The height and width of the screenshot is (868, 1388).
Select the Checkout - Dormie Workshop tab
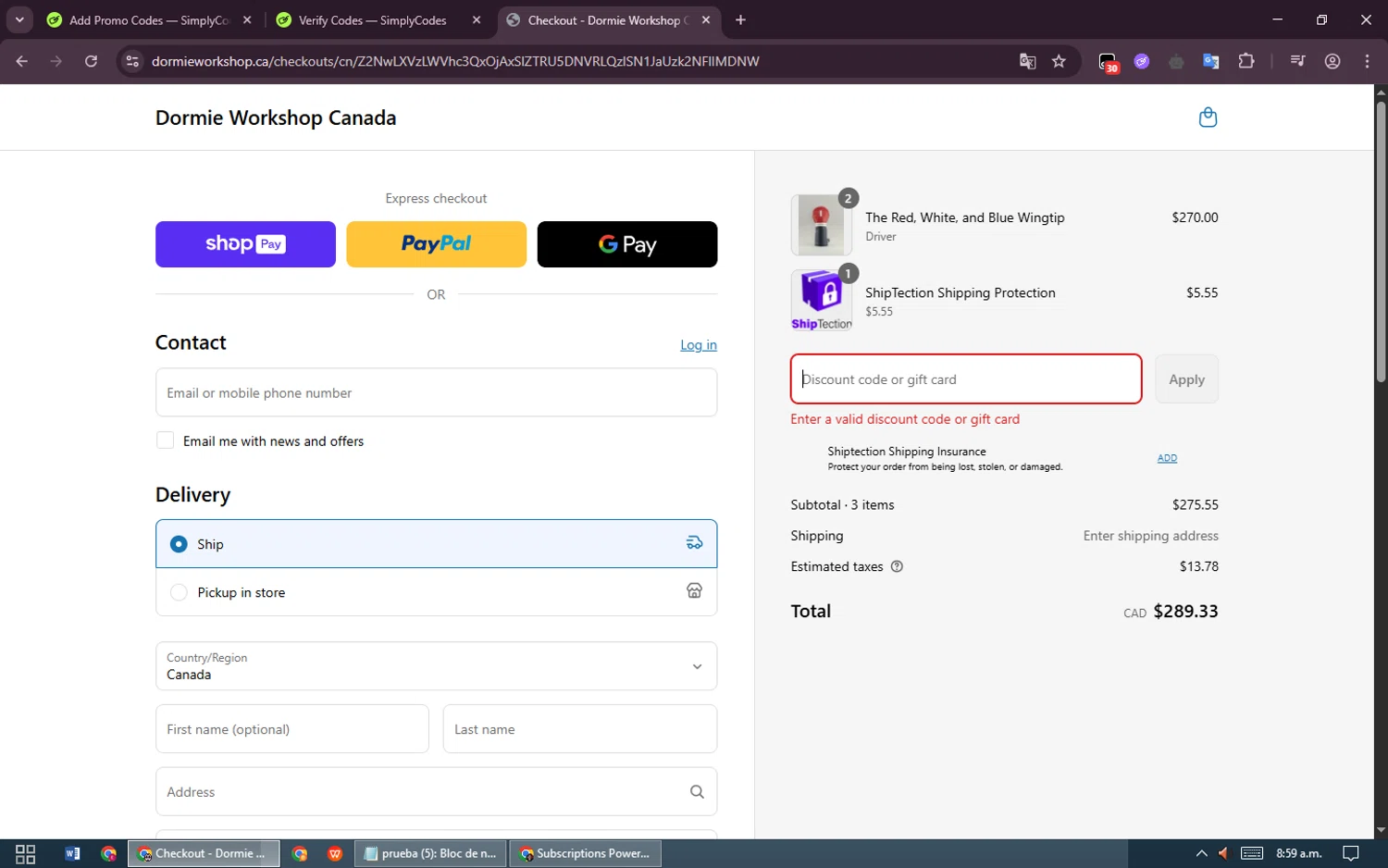click(x=609, y=20)
